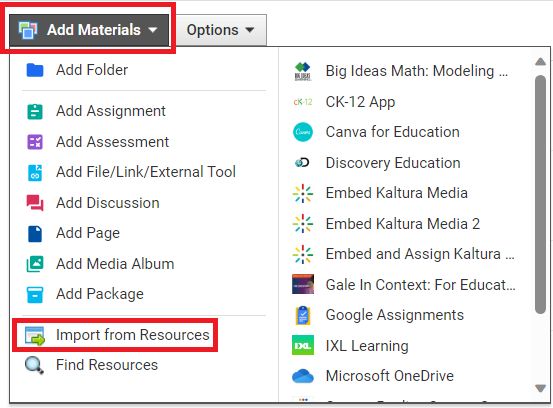Image resolution: width=553 pixels, height=408 pixels.
Task: Click the purple Add Assessment icon
Action: pos(35,142)
